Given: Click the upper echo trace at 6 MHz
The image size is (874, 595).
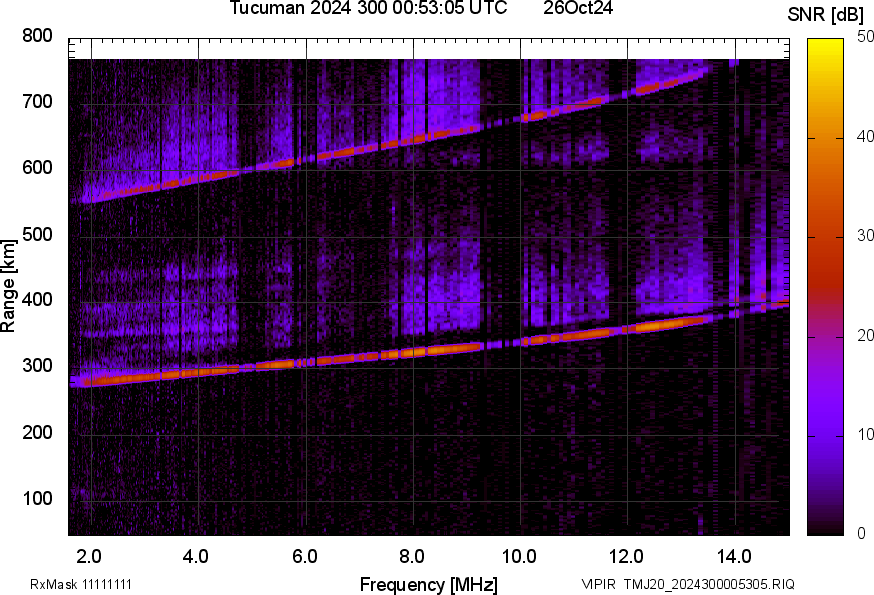Looking at the screenshot, I should point(305,158).
